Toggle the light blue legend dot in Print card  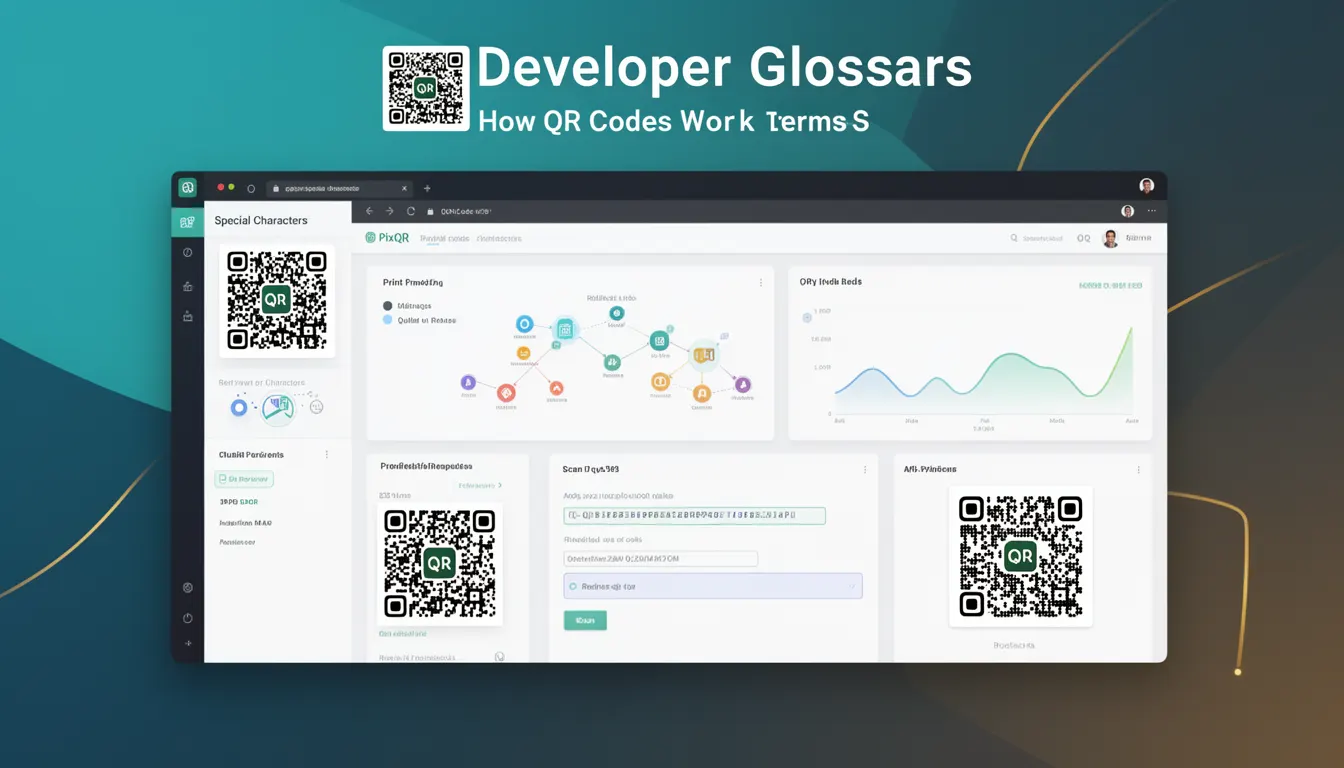[388, 320]
